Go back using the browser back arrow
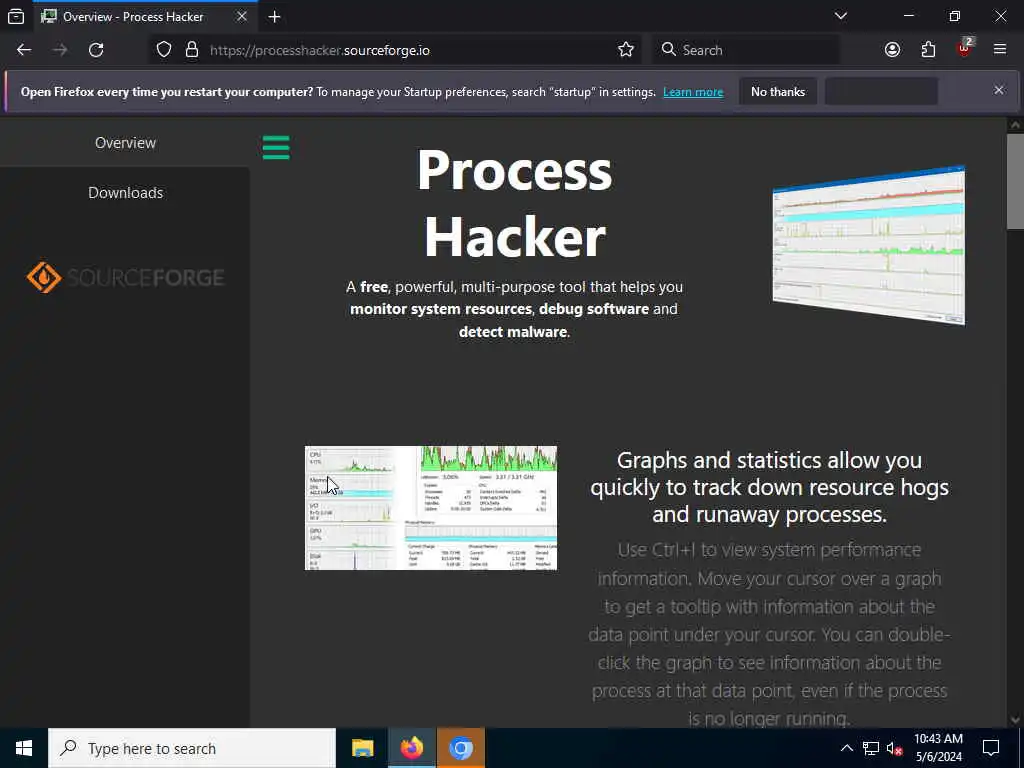 click(x=24, y=50)
